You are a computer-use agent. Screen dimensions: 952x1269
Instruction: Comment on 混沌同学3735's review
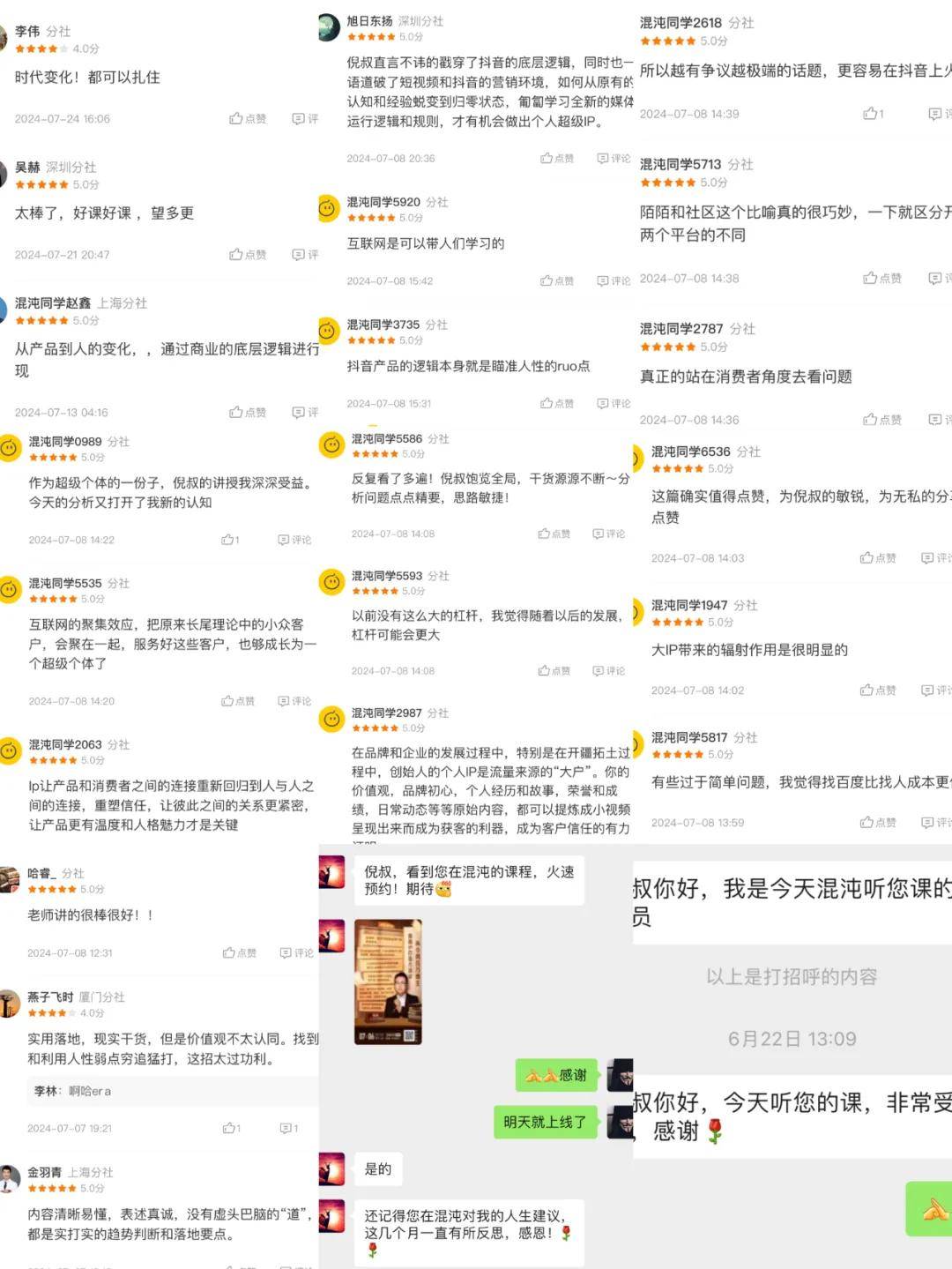(614, 404)
